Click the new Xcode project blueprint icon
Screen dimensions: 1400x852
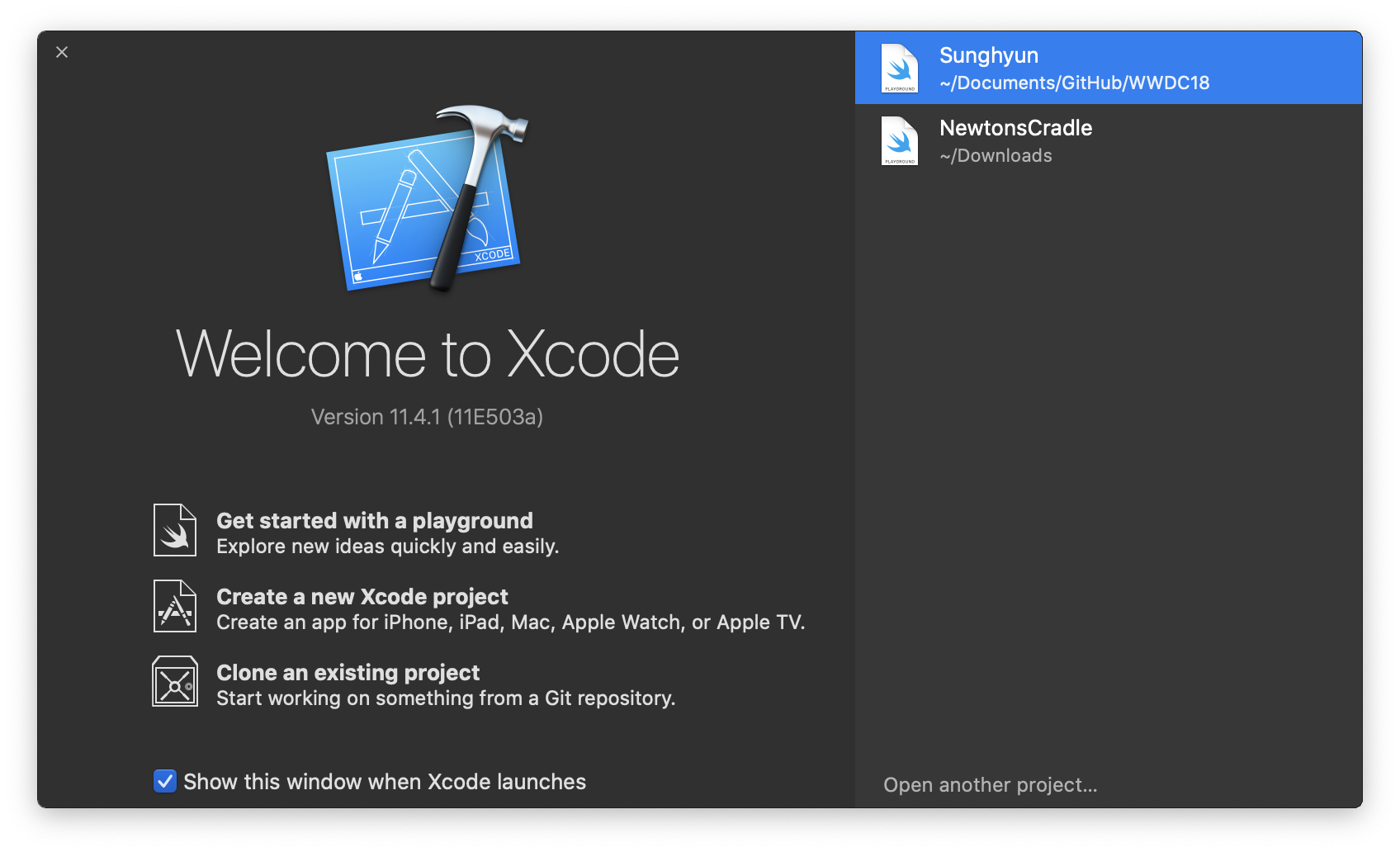(175, 606)
